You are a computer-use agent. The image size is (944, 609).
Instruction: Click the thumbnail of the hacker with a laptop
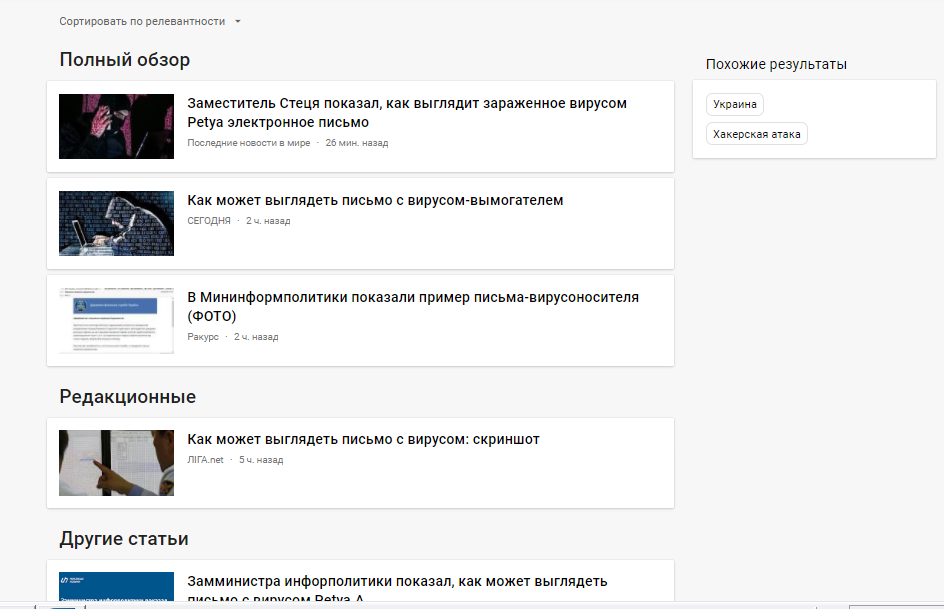pyautogui.click(x=116, y=223)
